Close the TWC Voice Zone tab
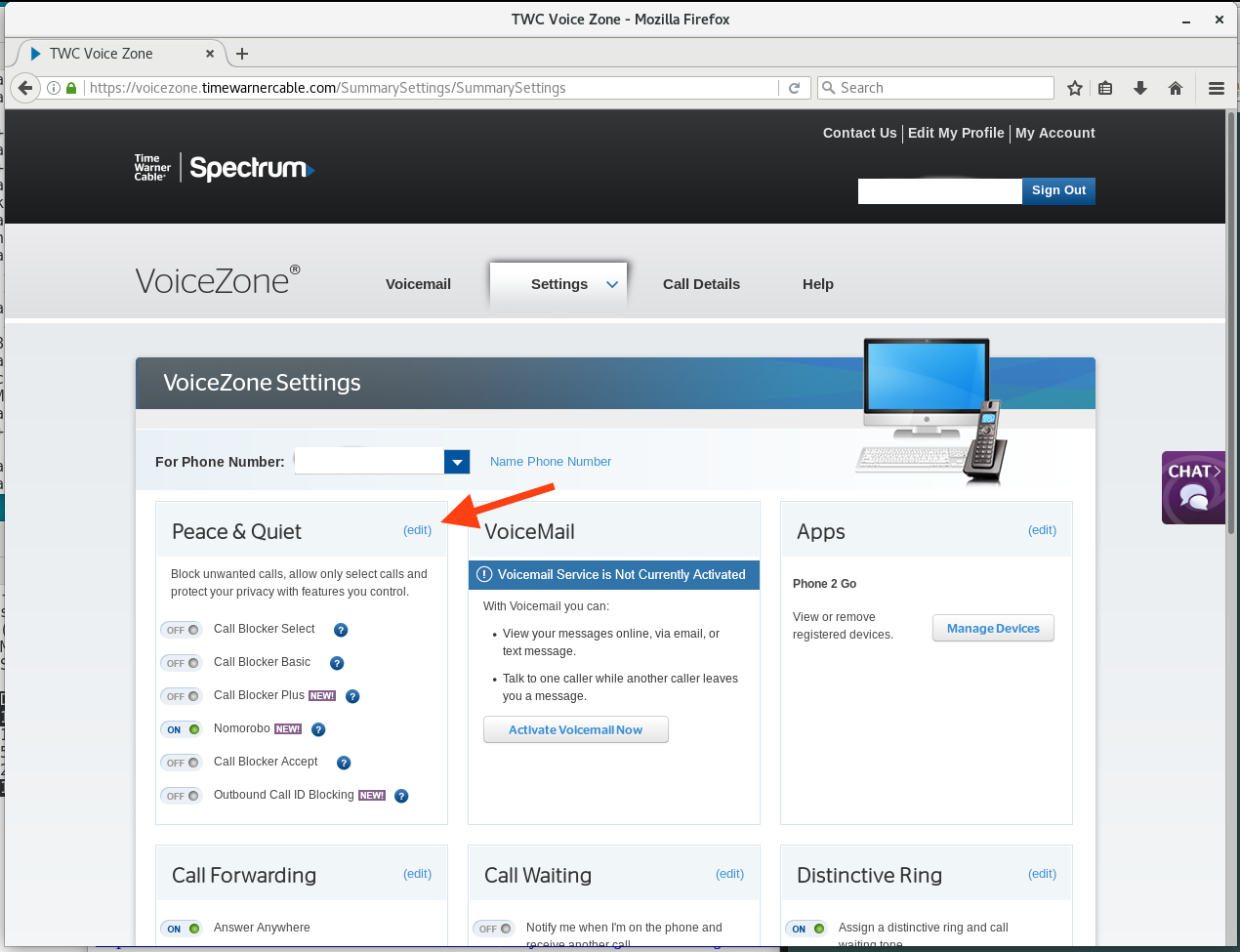The width and height of the screenshot is (1240, 952). click(x=210, y=54)
